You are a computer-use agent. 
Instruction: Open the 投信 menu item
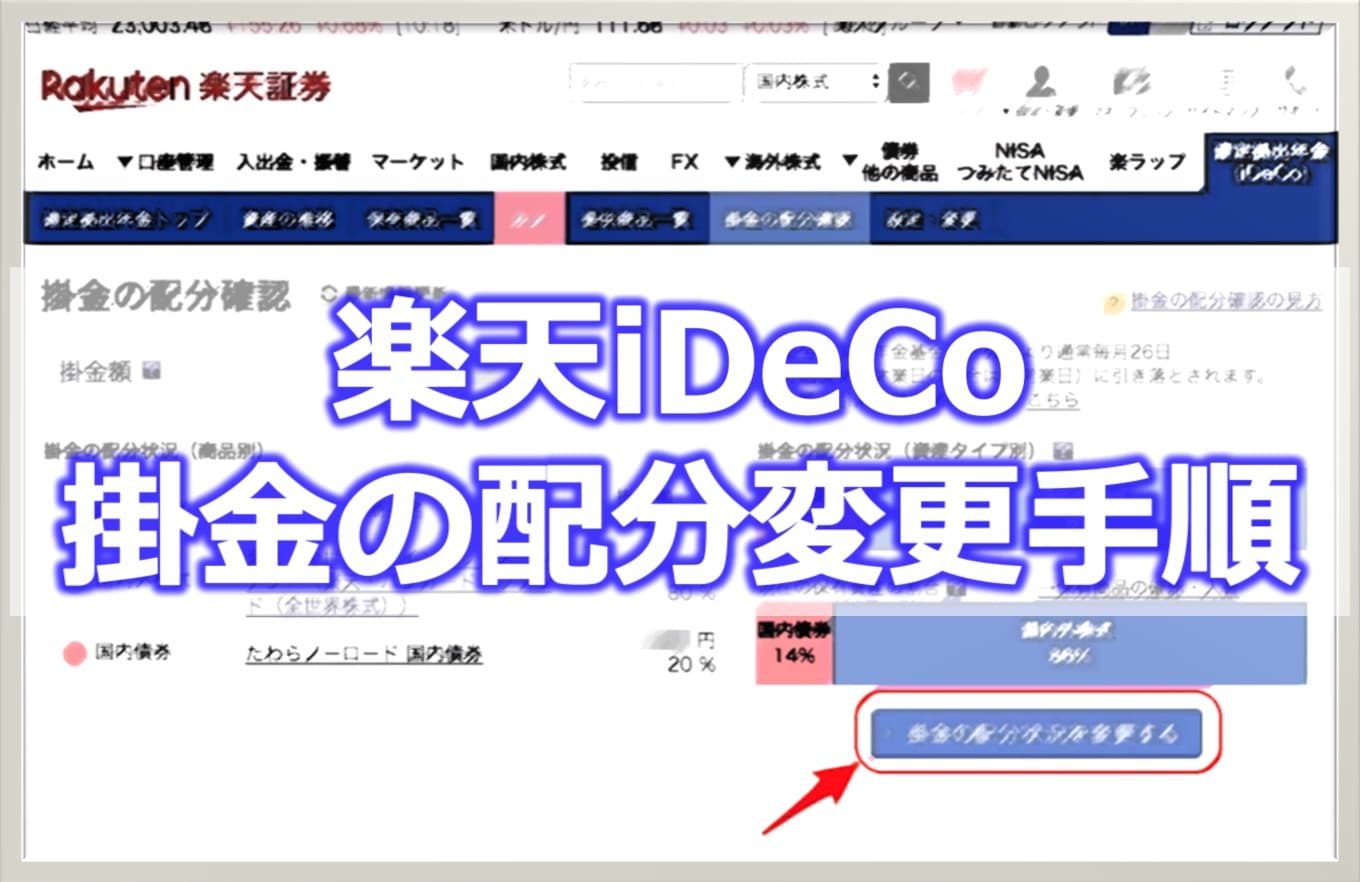(619, 162)
